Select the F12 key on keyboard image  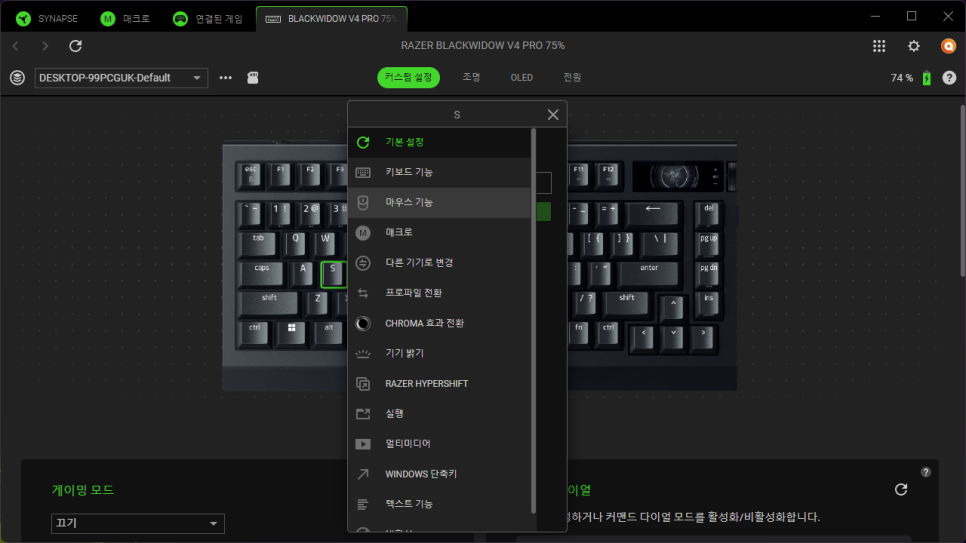(608, 175)
